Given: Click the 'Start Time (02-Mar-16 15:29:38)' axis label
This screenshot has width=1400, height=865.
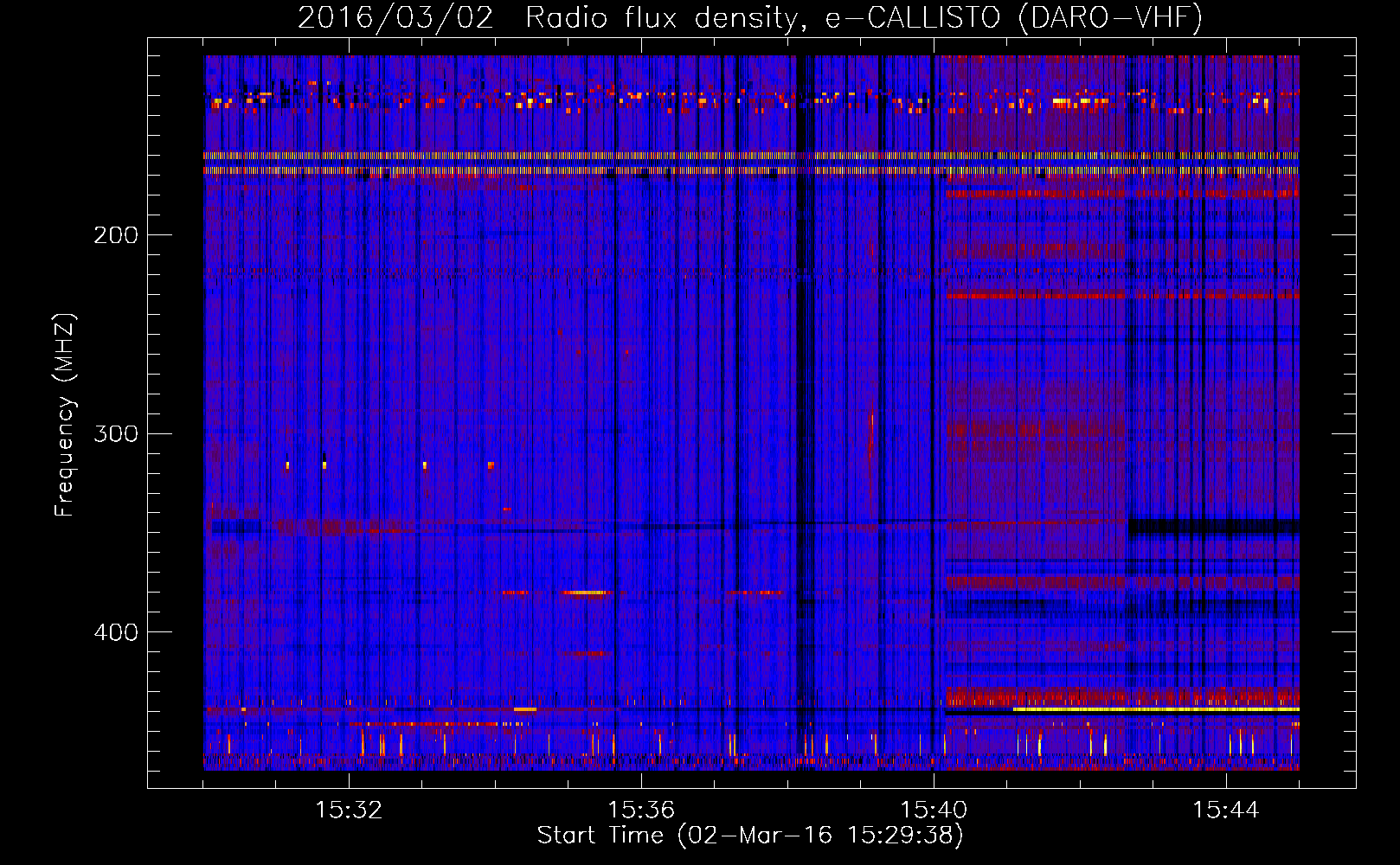Looking at the screenshot, I should pyautogui.click(x=750, y=835).
